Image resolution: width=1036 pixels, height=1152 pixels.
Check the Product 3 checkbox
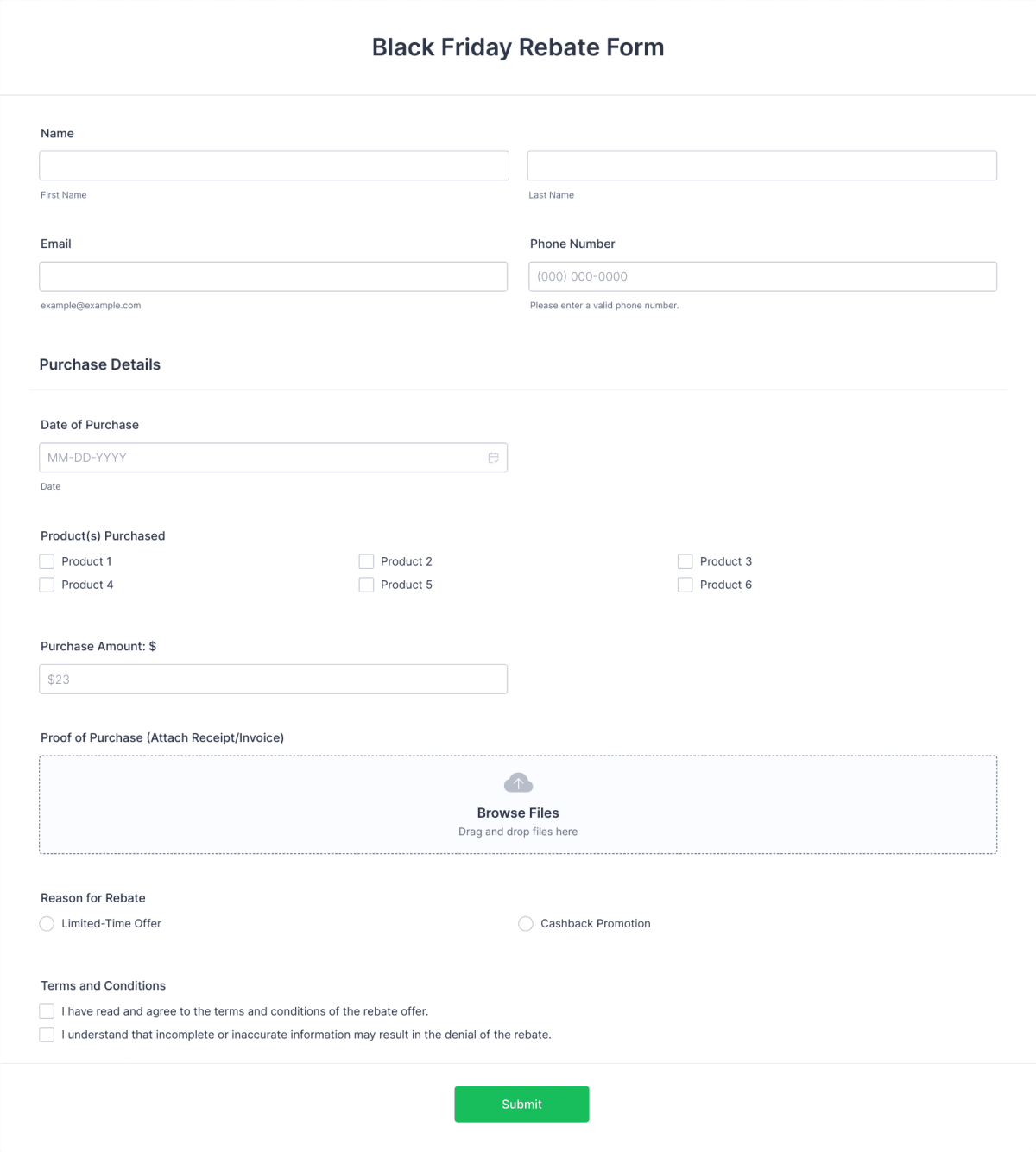(x=685, y=561)
